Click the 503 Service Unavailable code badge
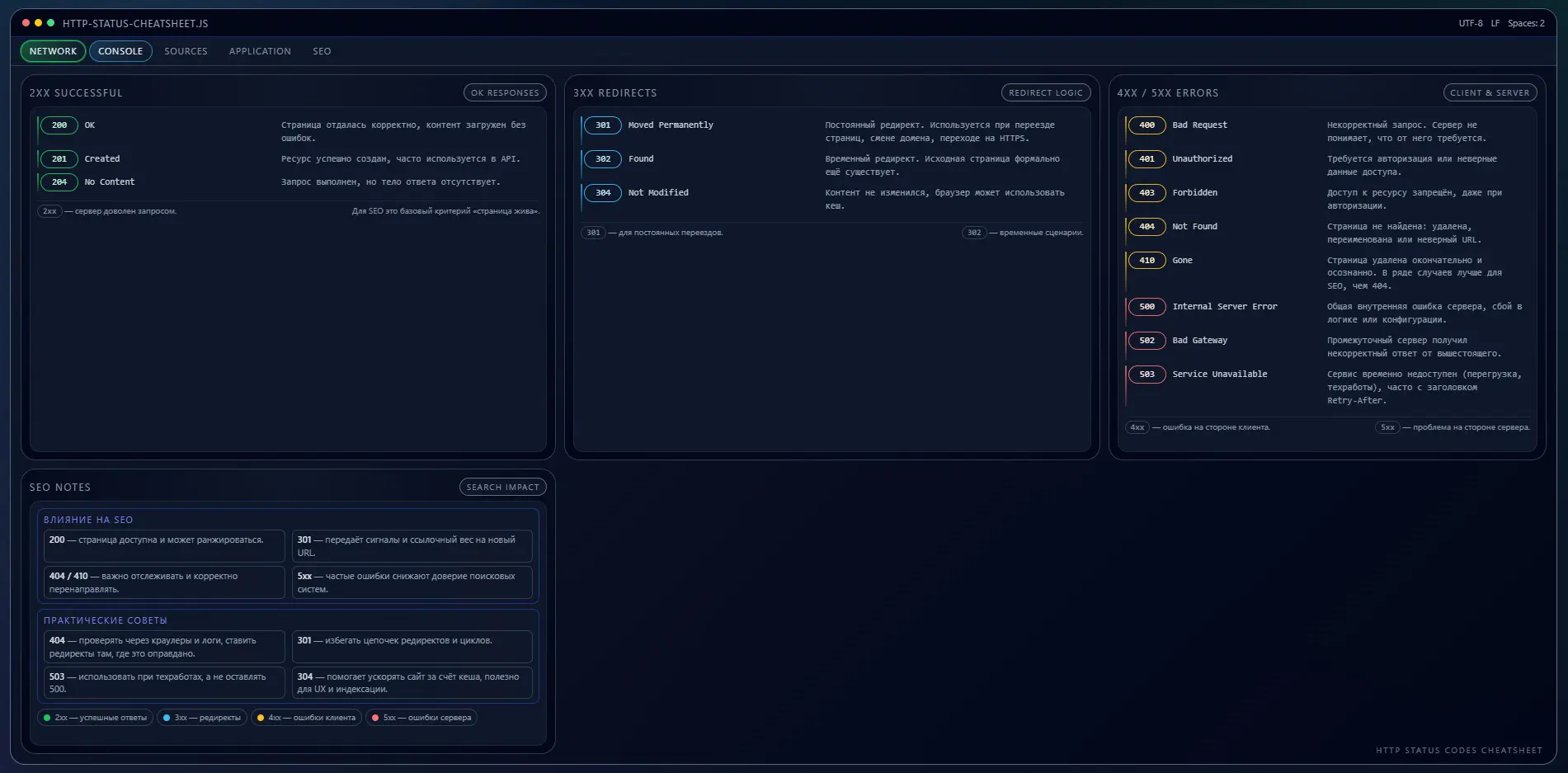1568x773 pixels. pos(1147,375)
